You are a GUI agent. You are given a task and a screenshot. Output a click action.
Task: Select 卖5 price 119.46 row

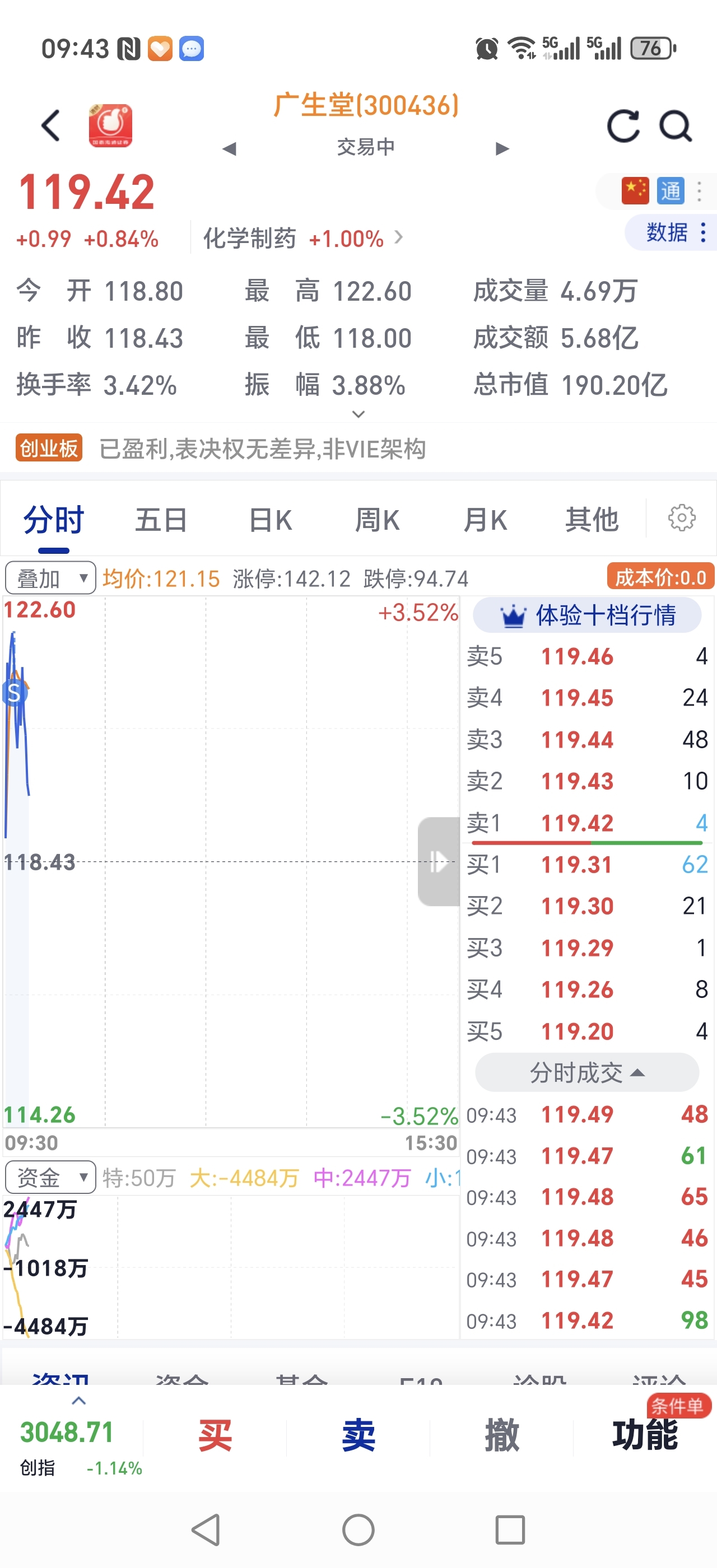pos(586,656)
